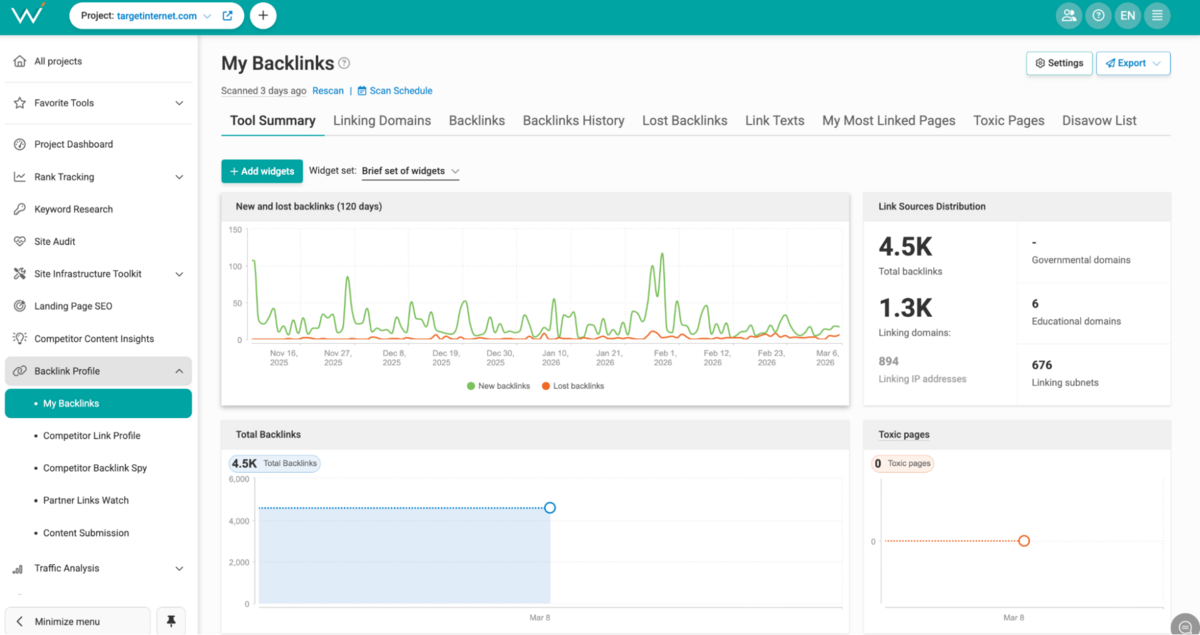The height and width of the screenshot is (635, 1200).
Task: Expand Site Infrastructure Toolkit section
Action: pyautogui.click(x=179, y=274)
